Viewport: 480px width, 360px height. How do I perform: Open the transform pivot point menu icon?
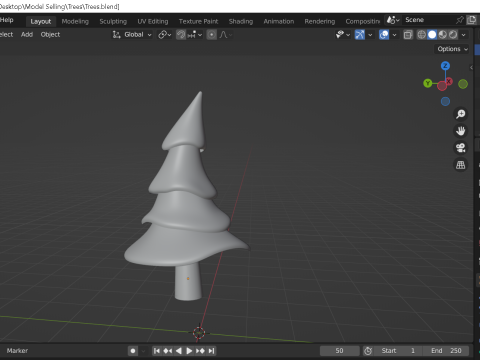pos(164,35)
